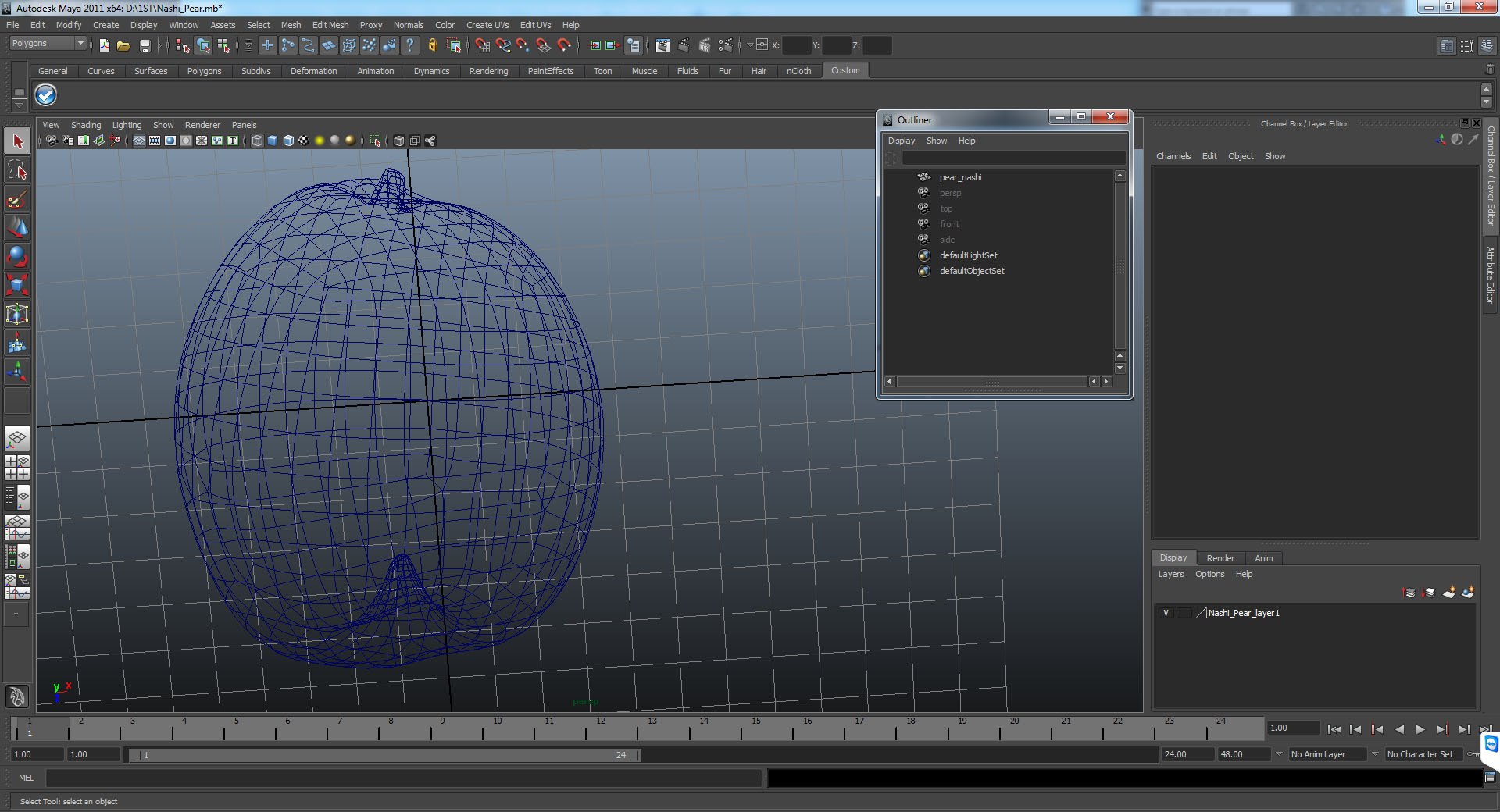Expand the input coordinate mode dropdown
This screenshot has width=1500, height=812.
749,45
